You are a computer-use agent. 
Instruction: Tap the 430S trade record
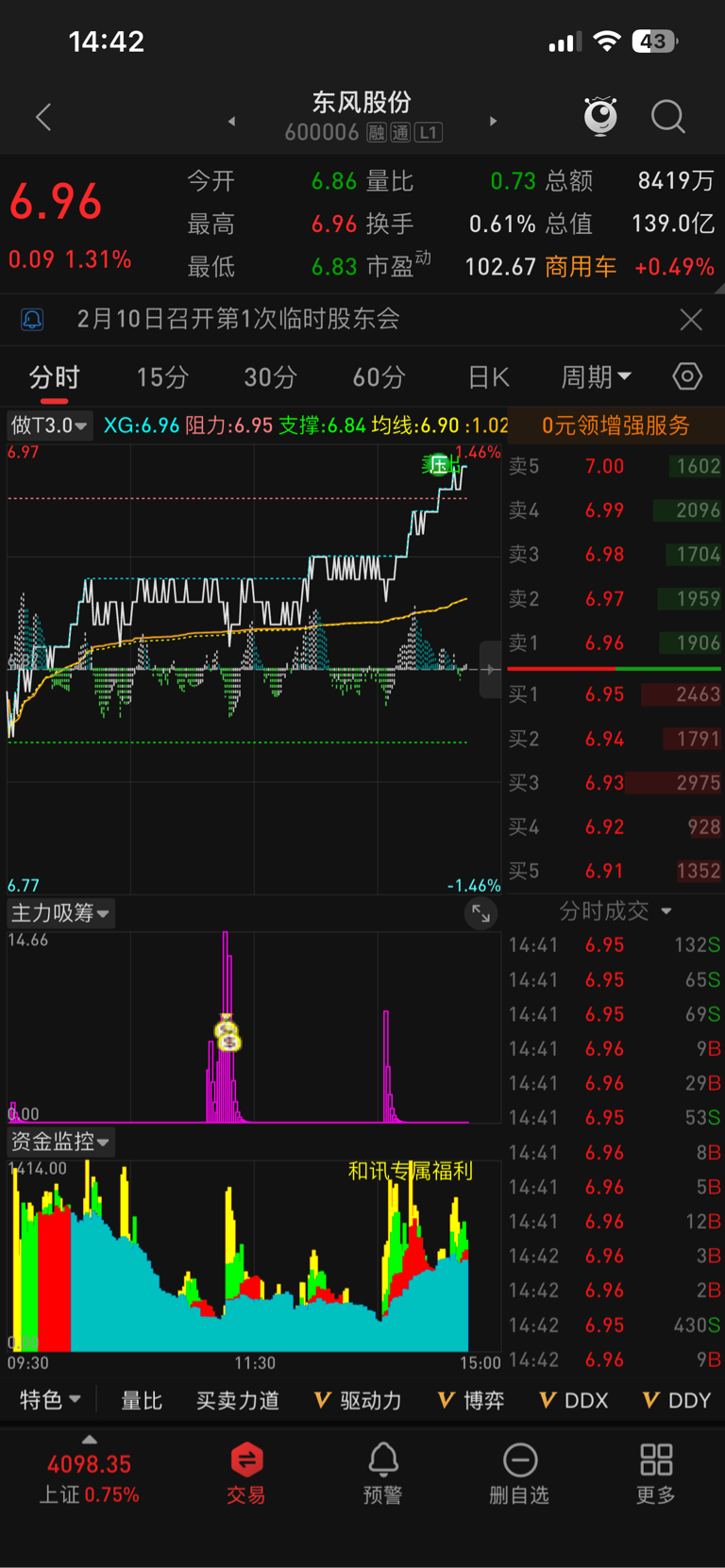click(x=615, y=1326)
